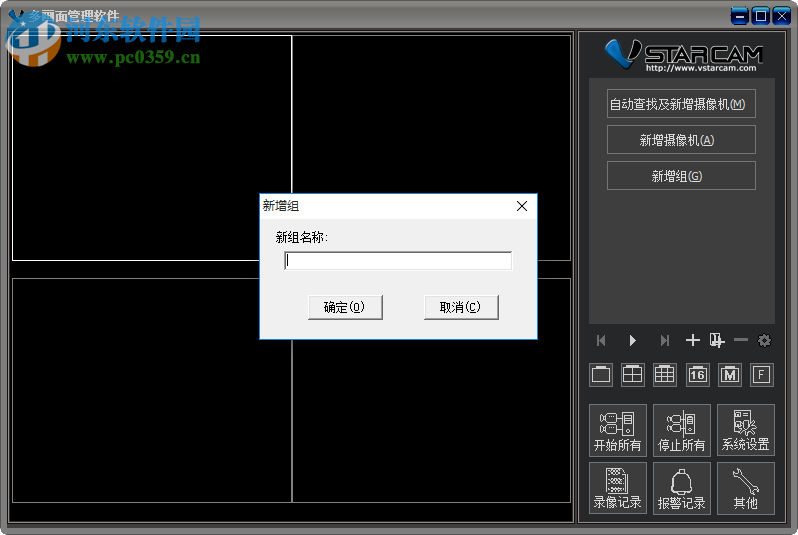Click 开始所有 start all button

618,431
